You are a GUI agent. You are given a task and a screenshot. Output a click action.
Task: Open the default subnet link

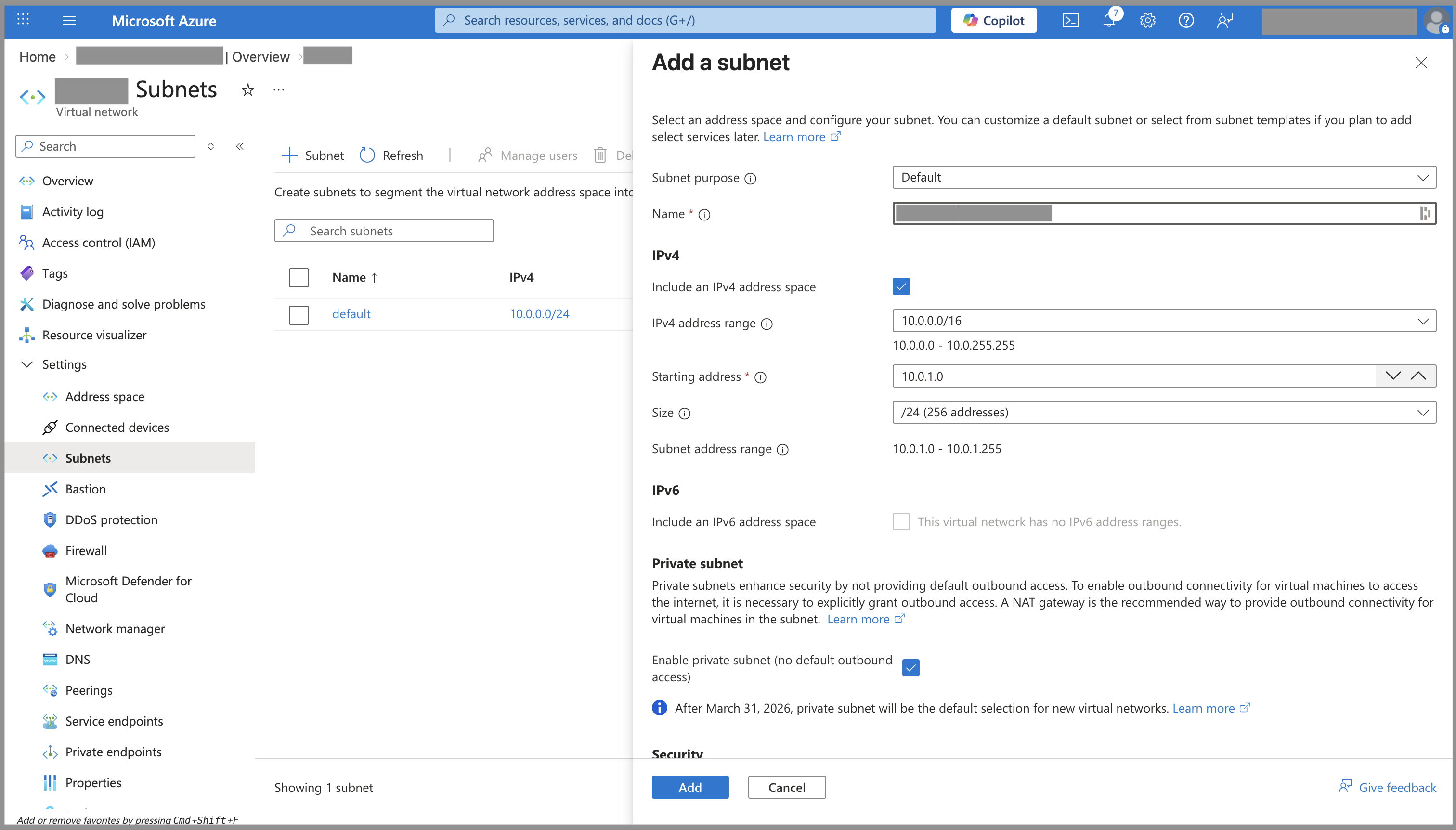tap(351, 314)
